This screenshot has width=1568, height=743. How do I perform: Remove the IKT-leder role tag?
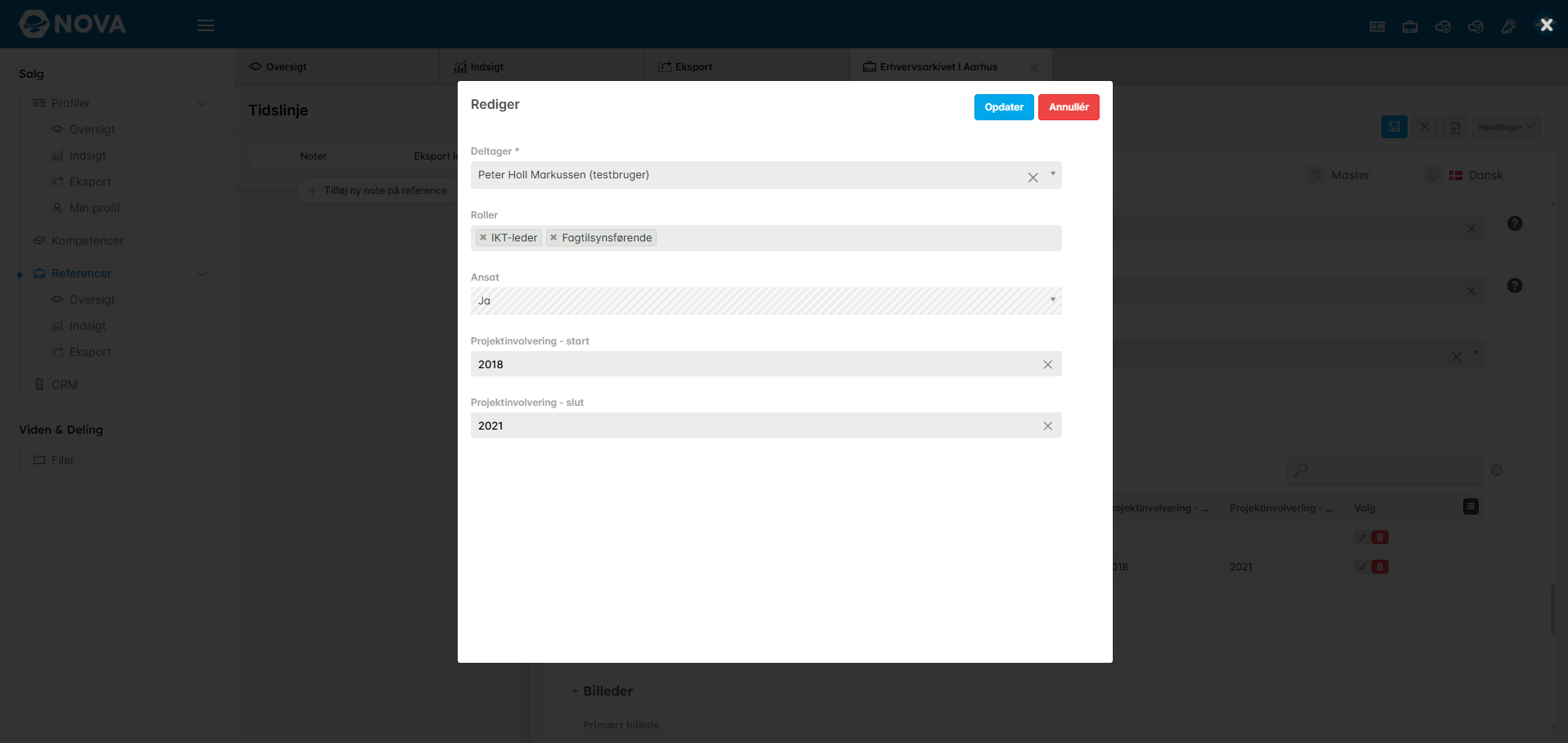pyautogui.click(x=483, y=237)
